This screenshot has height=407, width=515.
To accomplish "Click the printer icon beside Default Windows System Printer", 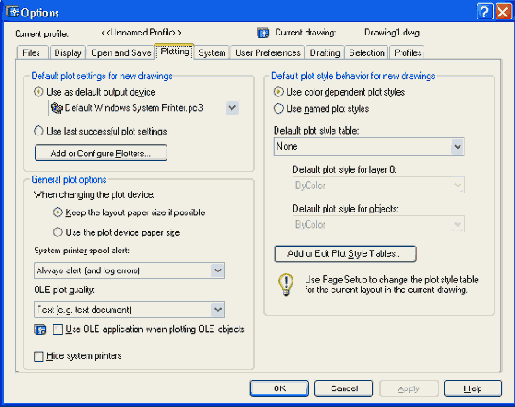I will pyautogui.click(x=57, y=108).
